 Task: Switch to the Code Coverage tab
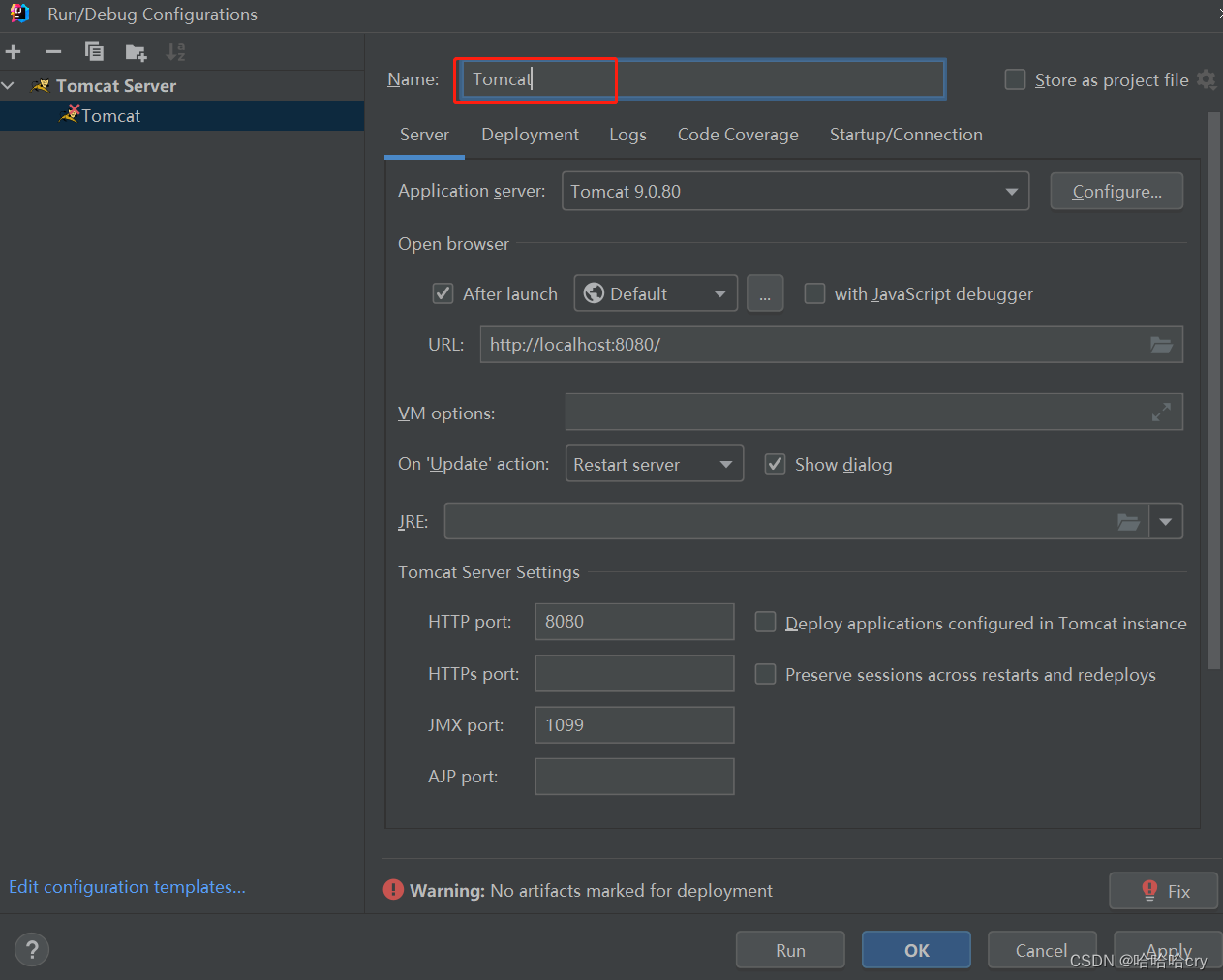coord(738,135)
